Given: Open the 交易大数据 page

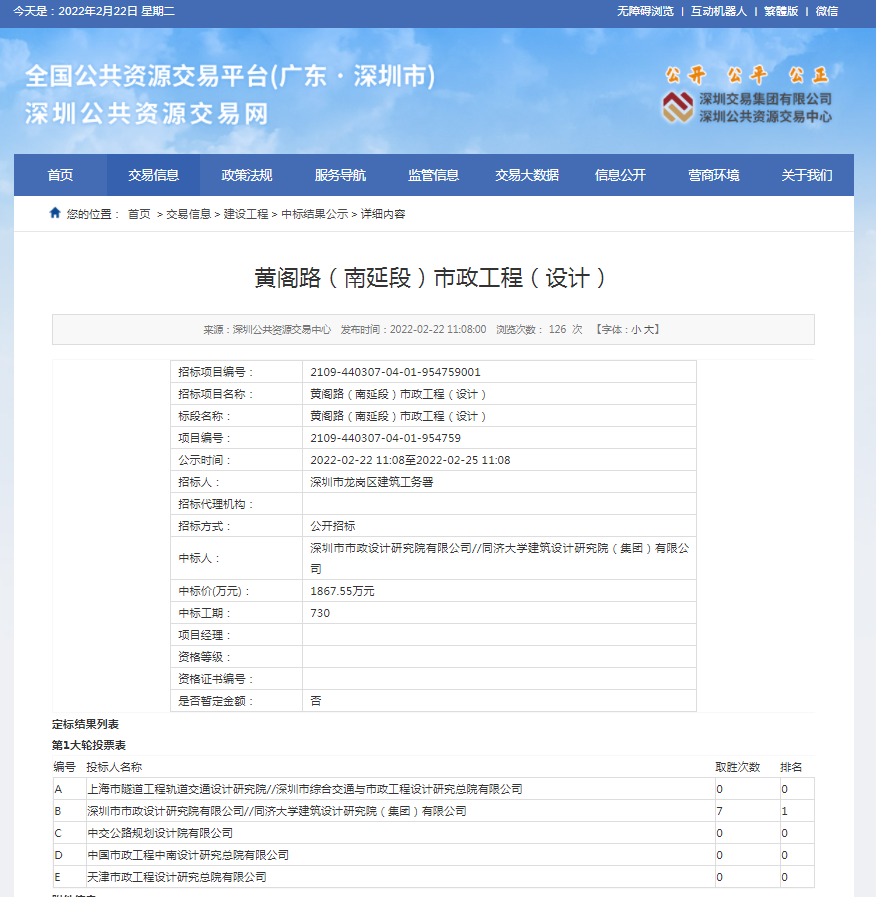Looking at the screenshot, I should (527, 175).
